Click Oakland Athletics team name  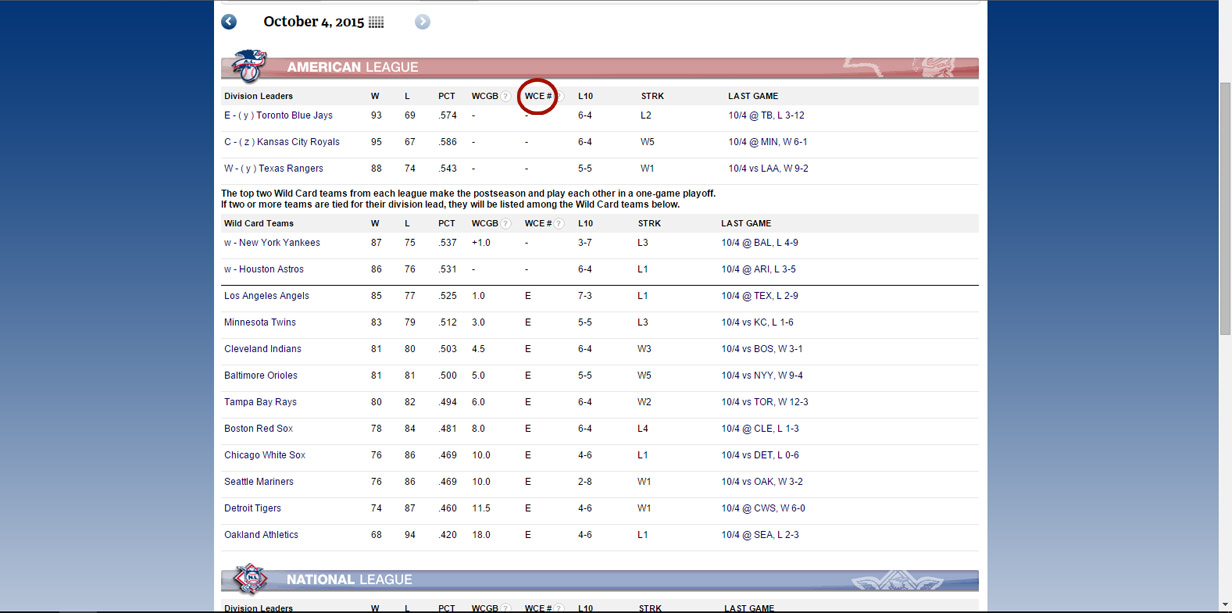point(261,535)
